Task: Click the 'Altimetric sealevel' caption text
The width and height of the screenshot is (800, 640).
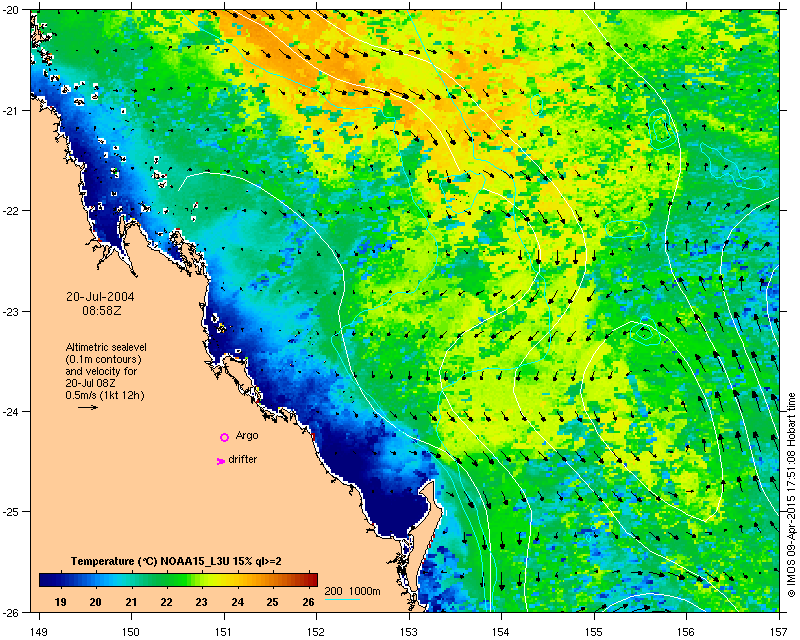Action: [106, 347]
